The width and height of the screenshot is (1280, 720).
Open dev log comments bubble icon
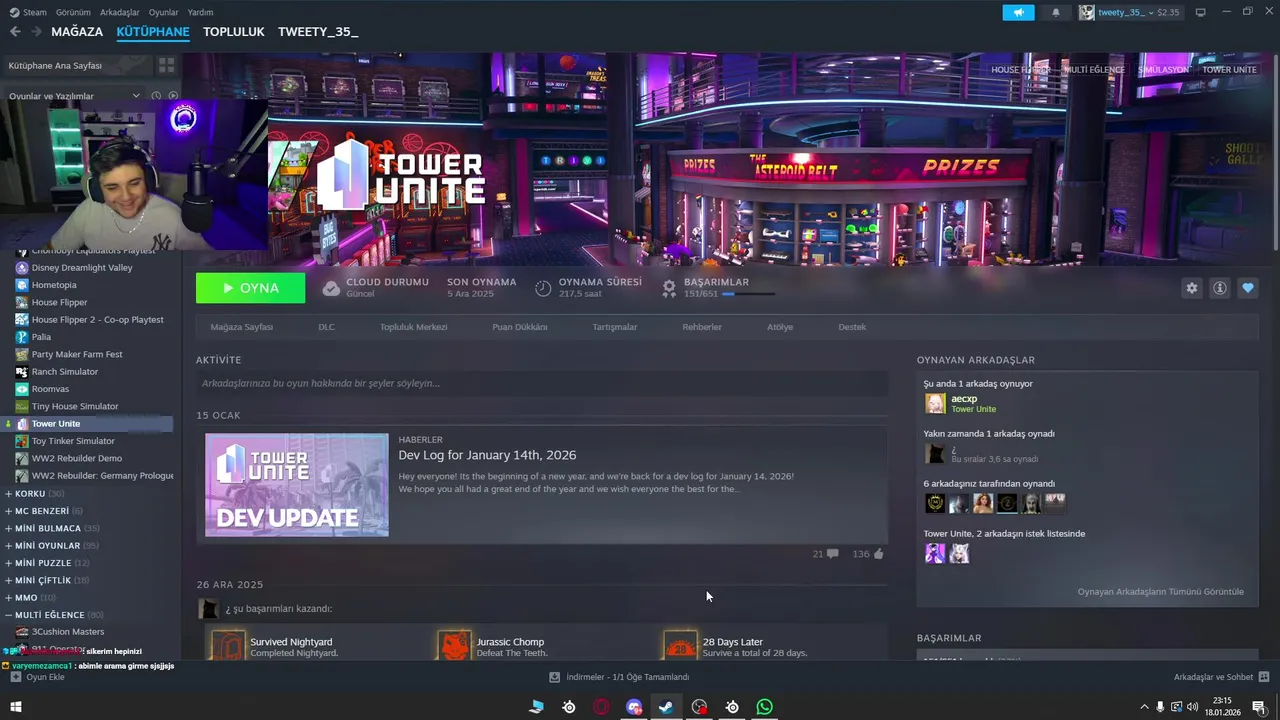833,553
